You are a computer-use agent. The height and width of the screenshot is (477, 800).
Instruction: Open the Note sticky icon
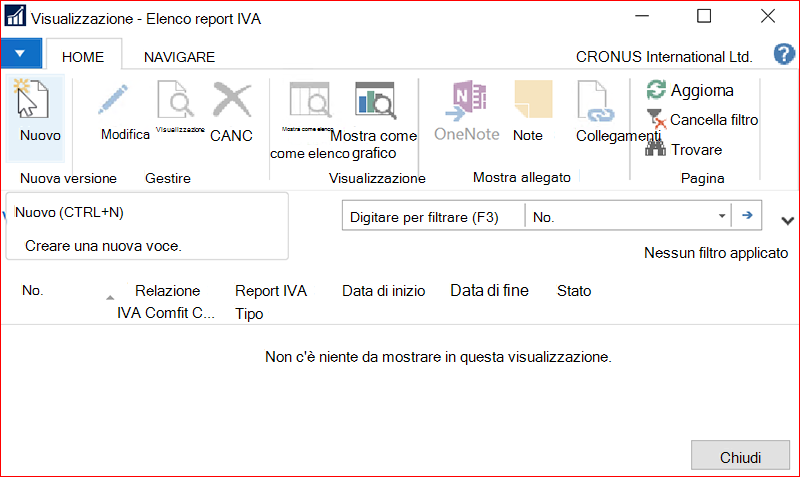(533, 99)
